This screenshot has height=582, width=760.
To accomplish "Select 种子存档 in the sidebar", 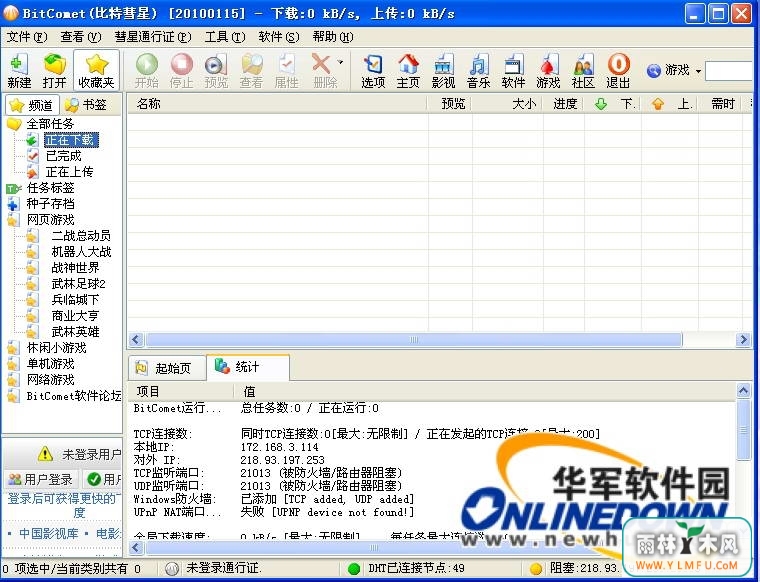I will [x=50, y=204].
